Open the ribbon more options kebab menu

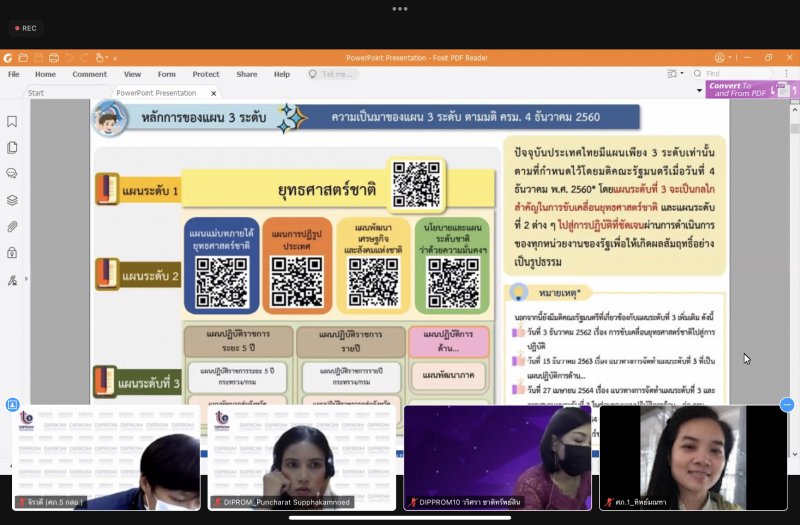pos(786,74)
